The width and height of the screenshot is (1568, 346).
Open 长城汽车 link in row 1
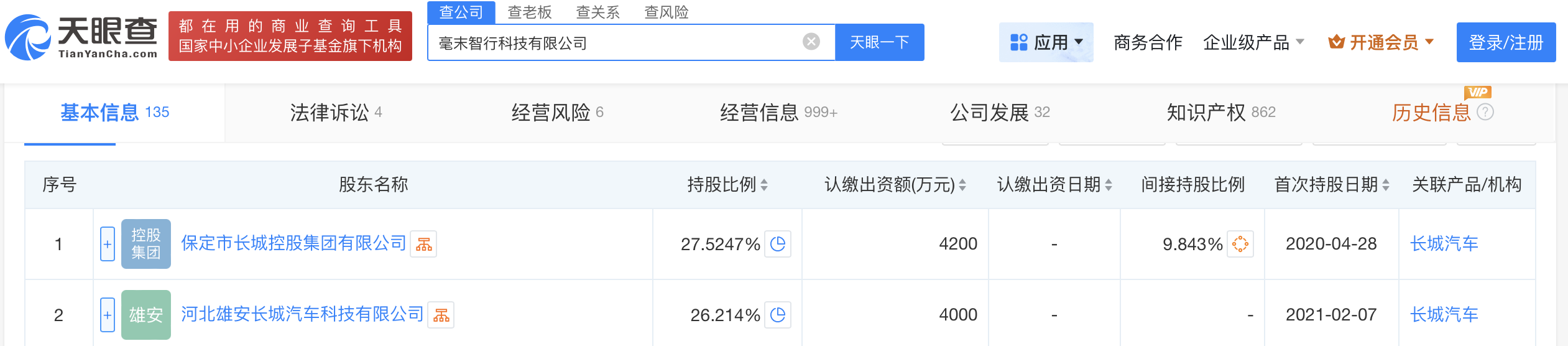coord(1444,244)
